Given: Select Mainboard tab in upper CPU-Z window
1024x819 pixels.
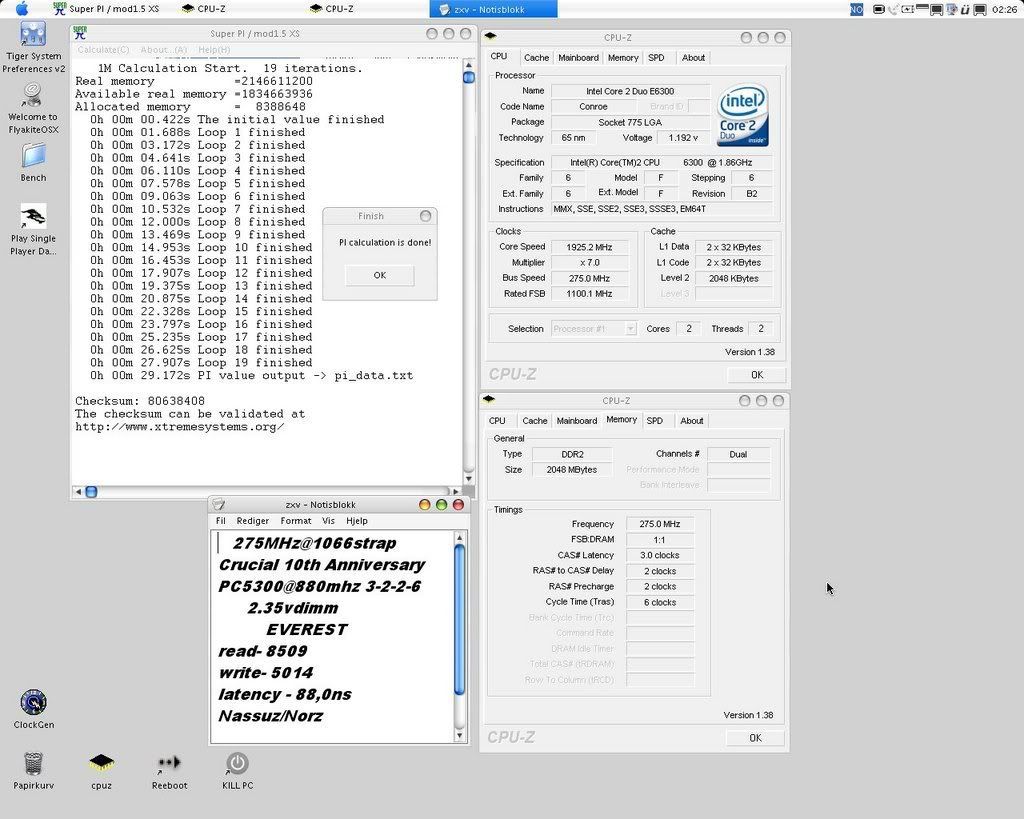Looking at the screenshot, I should click(x=579, y=57).
